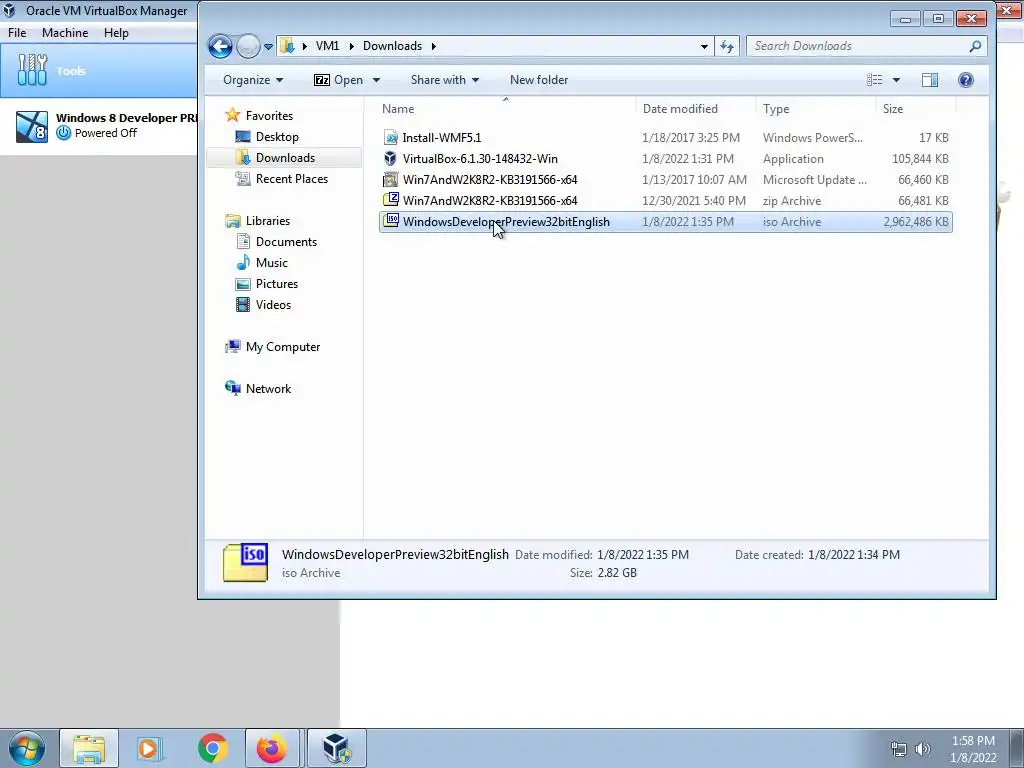This screenshot has height=768, width=1024.
Task: Expand the Open button dropdown arrow
Action: pos(376,80)
